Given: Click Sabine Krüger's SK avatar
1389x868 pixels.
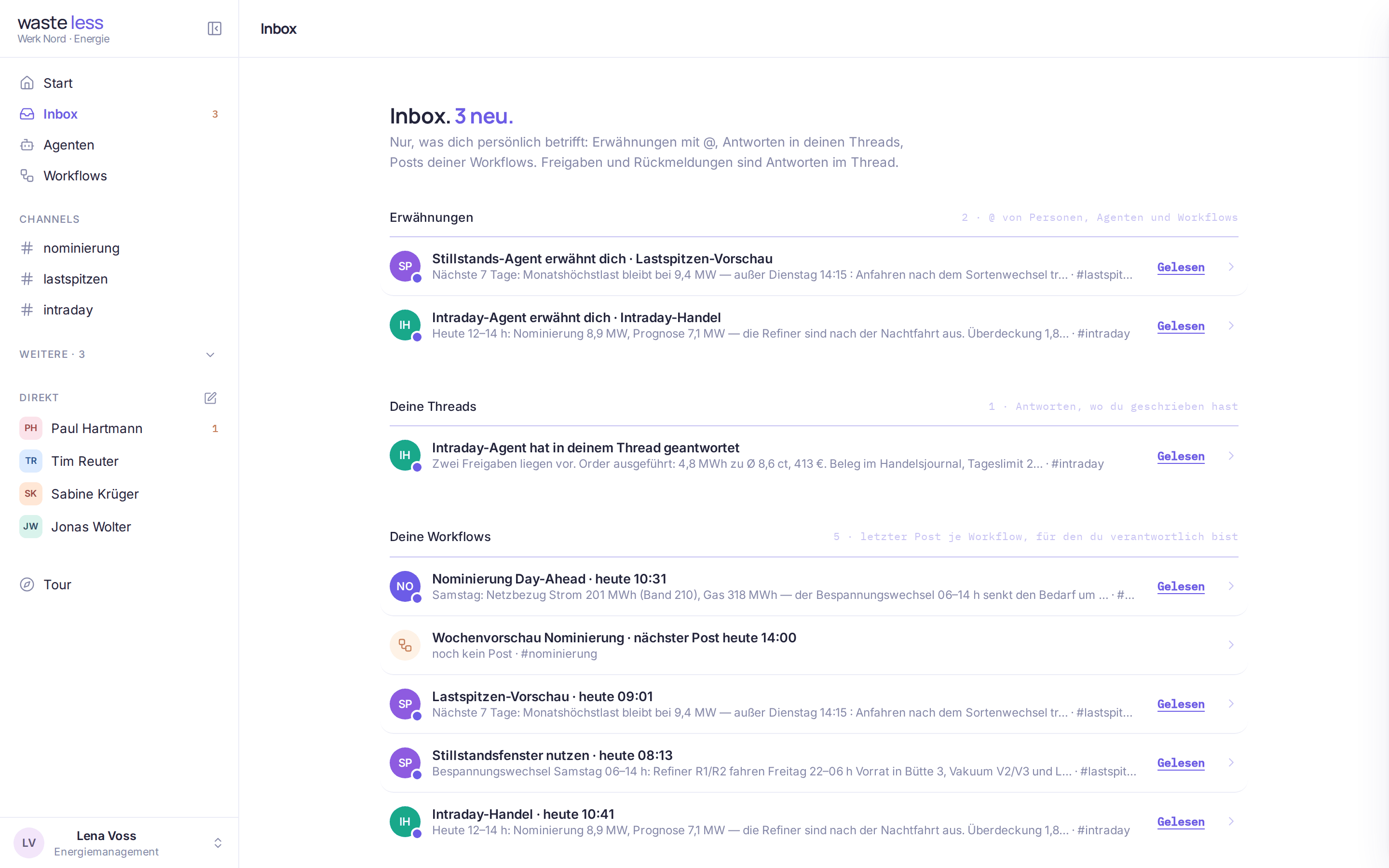Looking at the screenshot, I should 31,494.
